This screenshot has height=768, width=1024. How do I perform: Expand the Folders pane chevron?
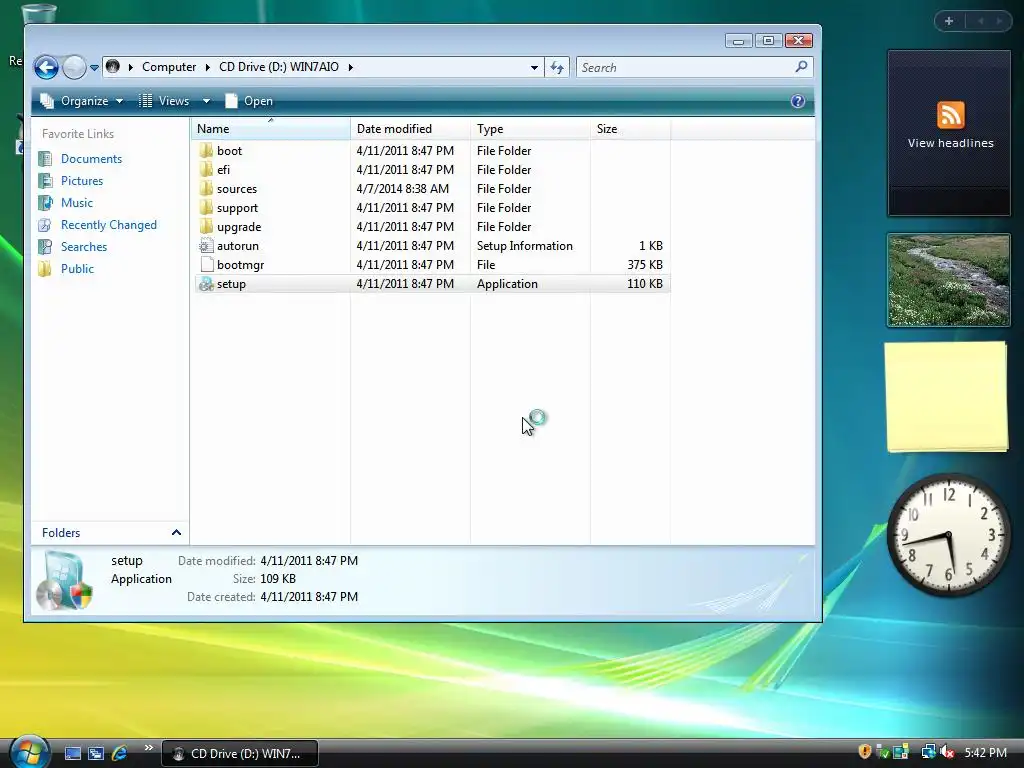coord(176,533)
